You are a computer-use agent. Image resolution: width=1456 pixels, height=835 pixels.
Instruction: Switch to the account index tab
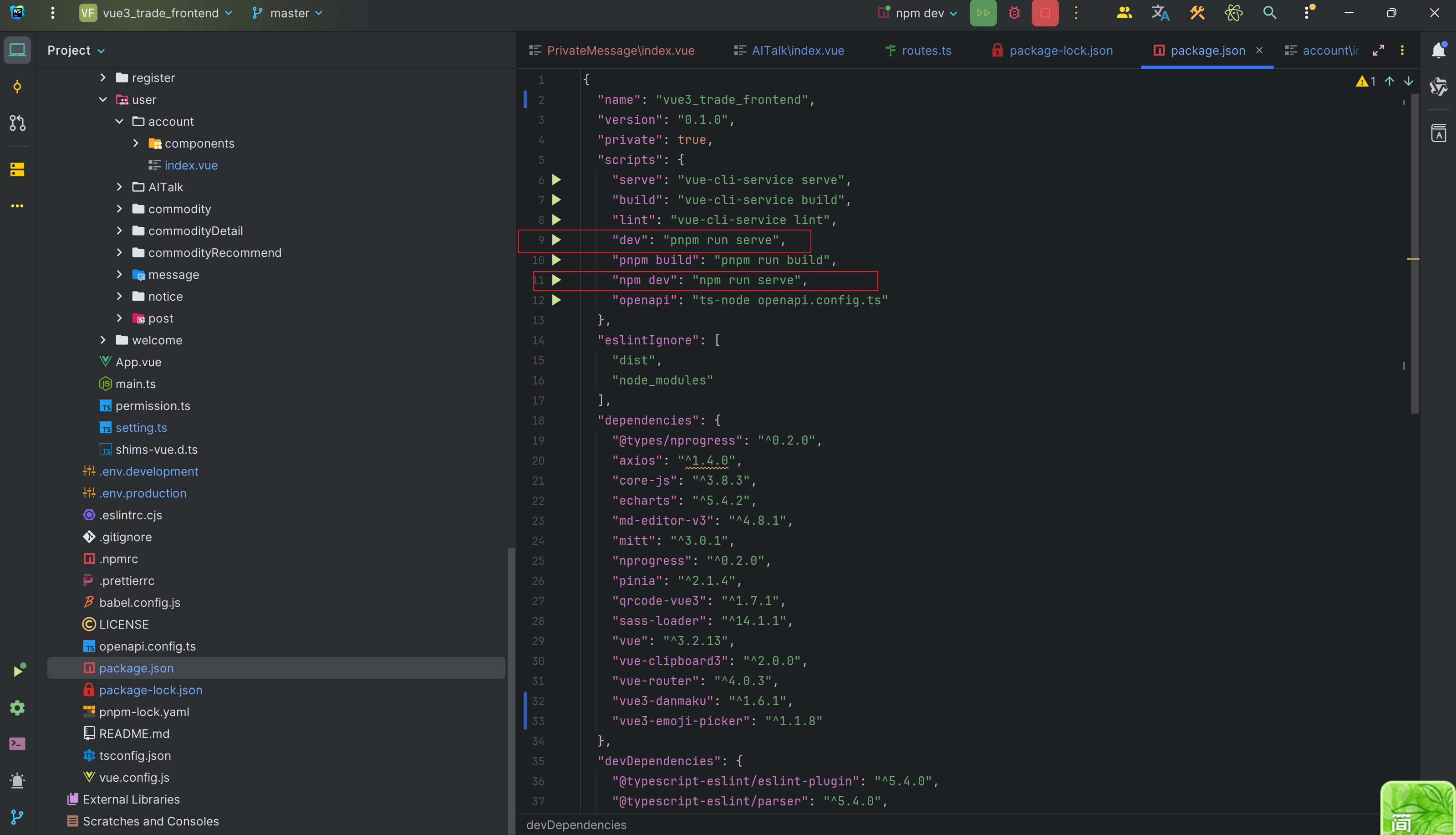tap(1321, 51)
